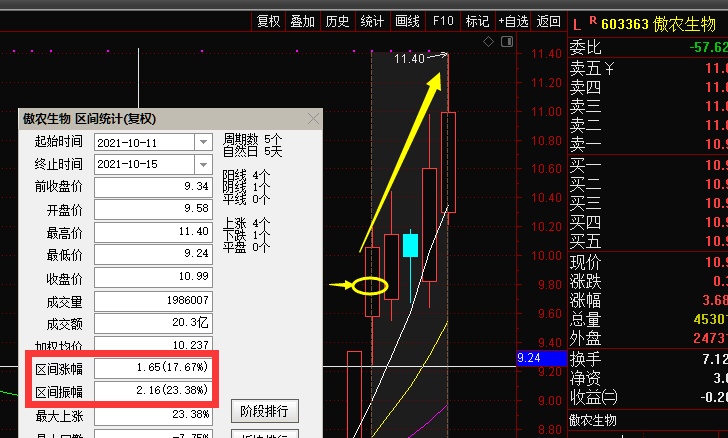Select the 前收盘价 value 9.34
The height and width of the screenshot is (438, 728).
(x=153, y=187)
